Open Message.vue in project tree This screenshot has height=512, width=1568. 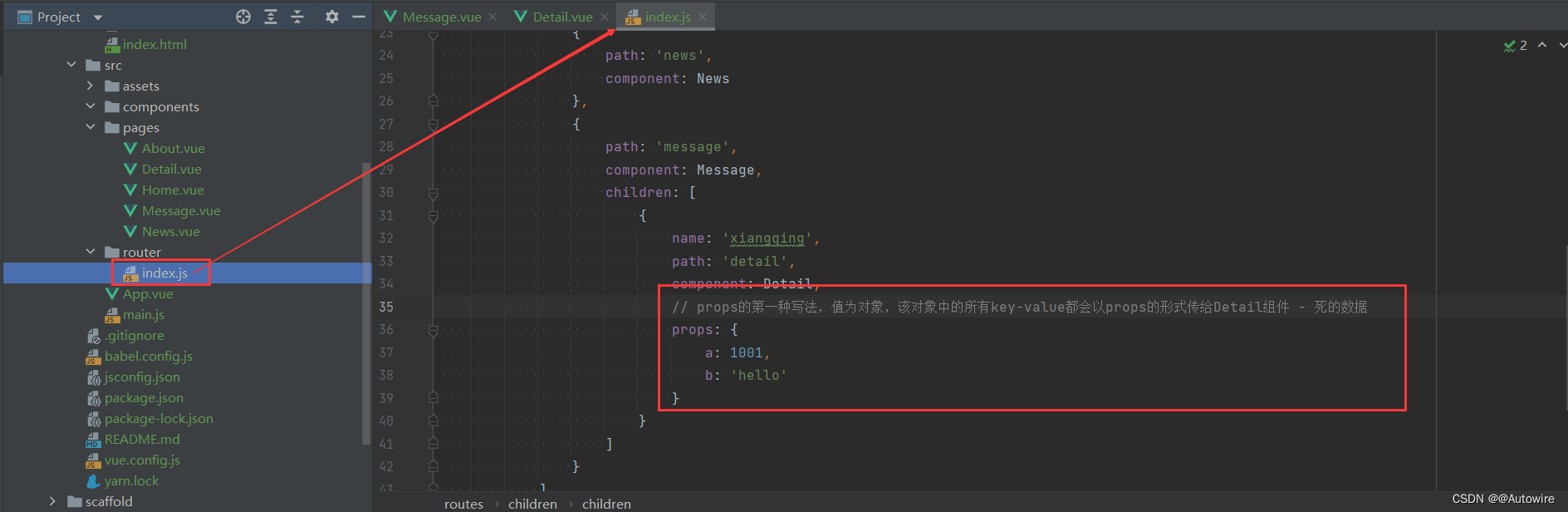[x=181, y=211]
